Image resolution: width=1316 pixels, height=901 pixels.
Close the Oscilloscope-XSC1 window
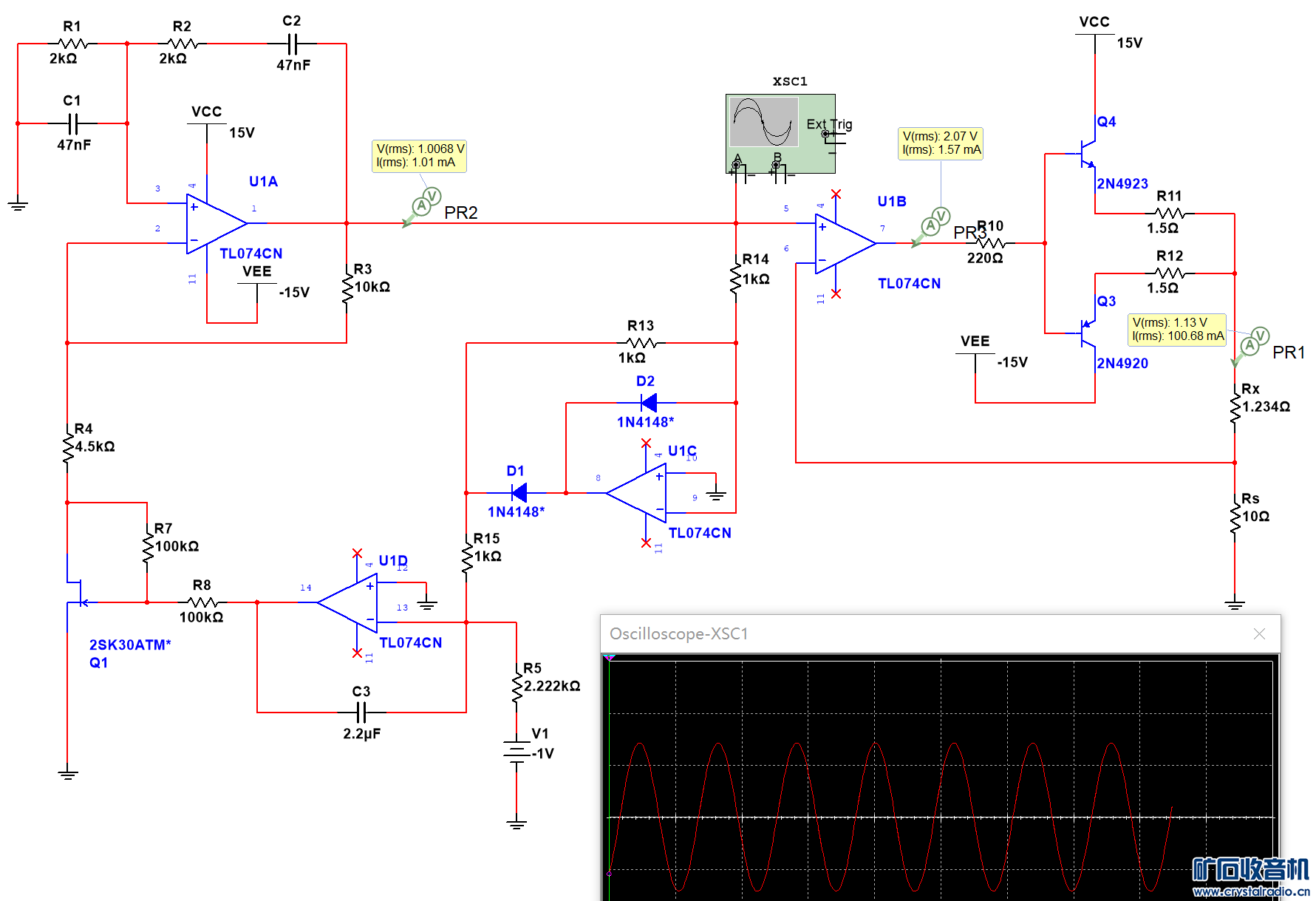tap(1260, 634)
